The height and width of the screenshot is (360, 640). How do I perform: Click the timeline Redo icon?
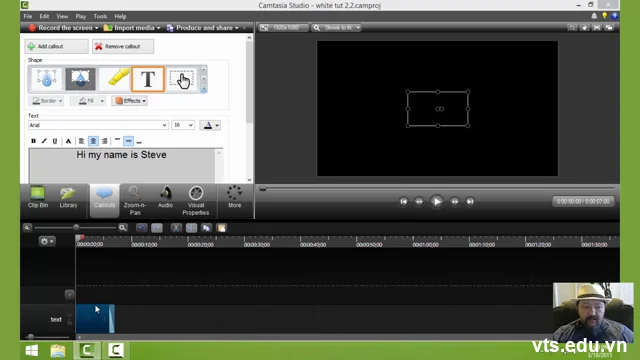pos(157,228)
